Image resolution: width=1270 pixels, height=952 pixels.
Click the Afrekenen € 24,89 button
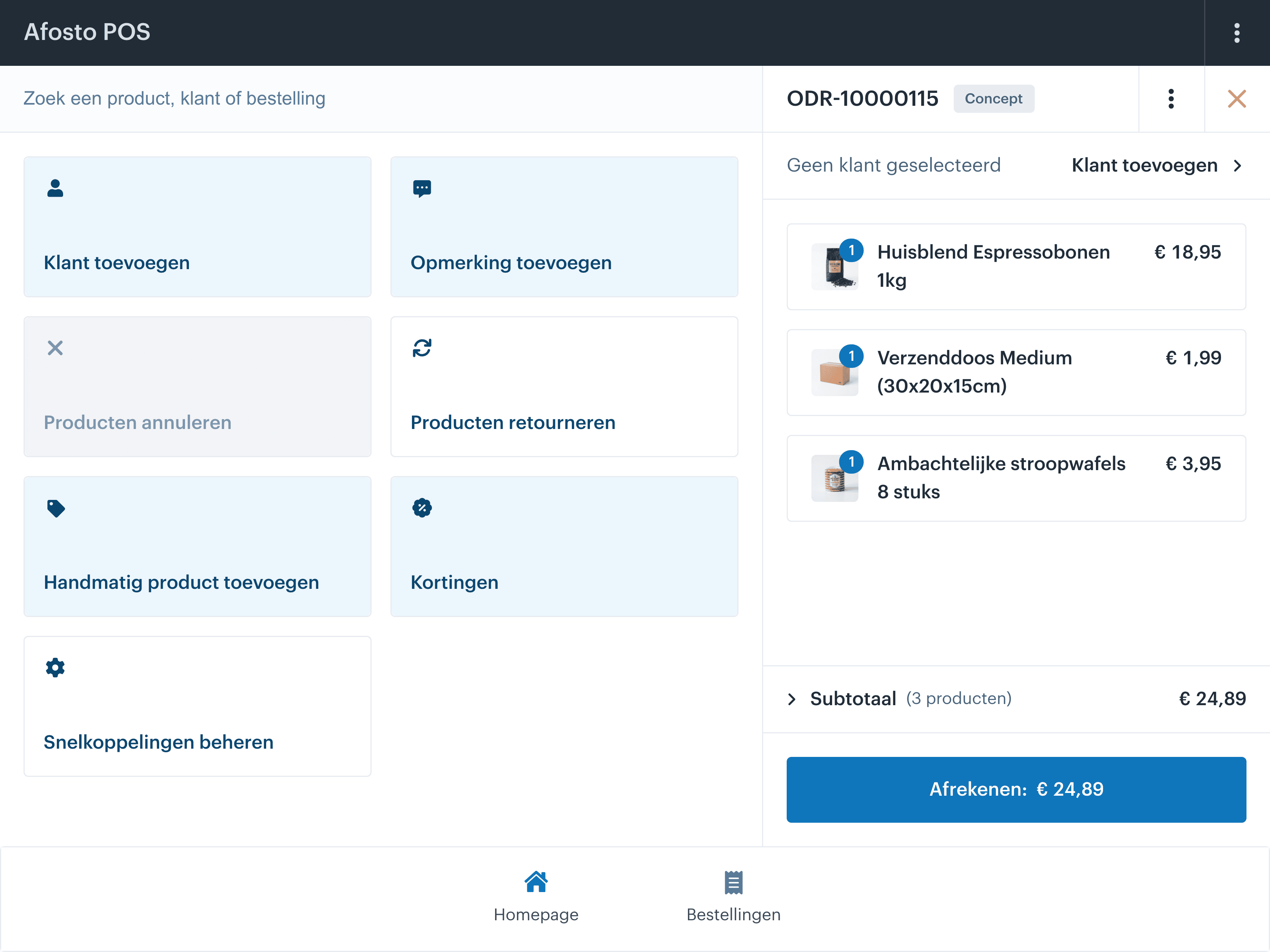point(1016,789)
